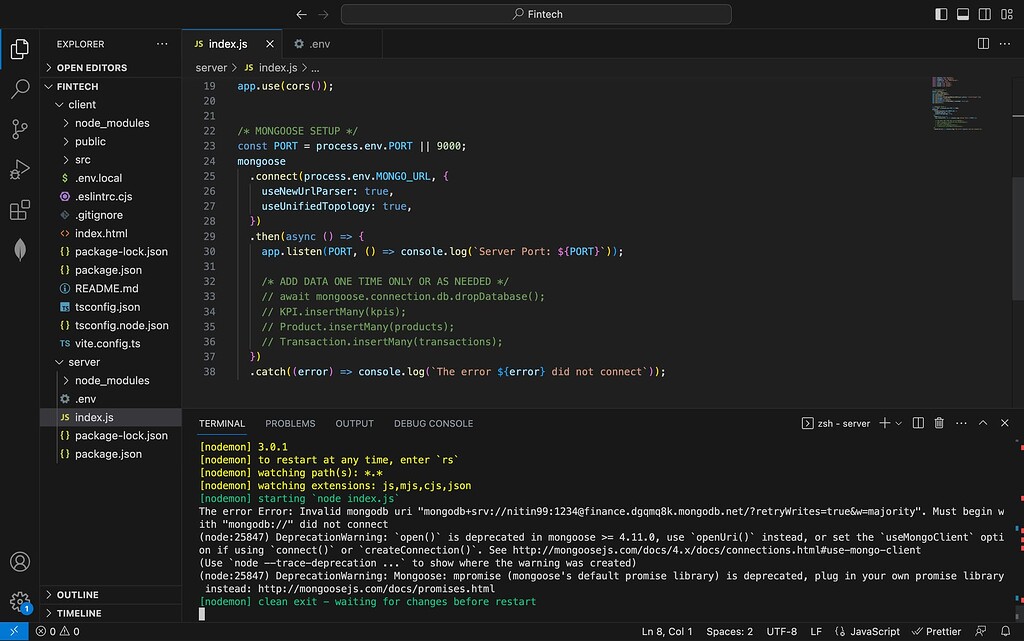The width and height of the screenshot is (1024, 641).
Task: Toggle the secondary side bar layout button
Action: click(x=986, y=14)
